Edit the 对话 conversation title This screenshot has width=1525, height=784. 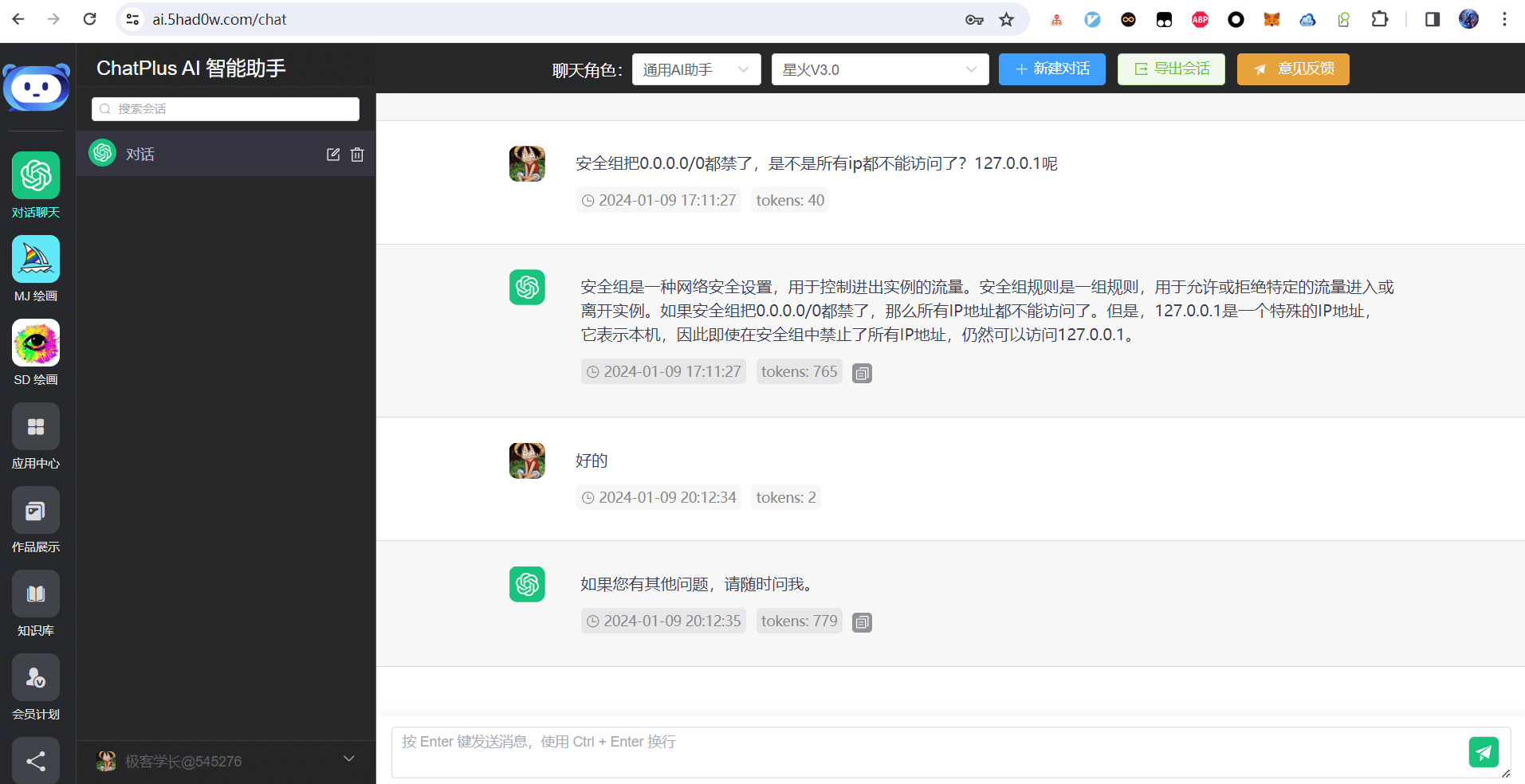(x=333, y=155)
